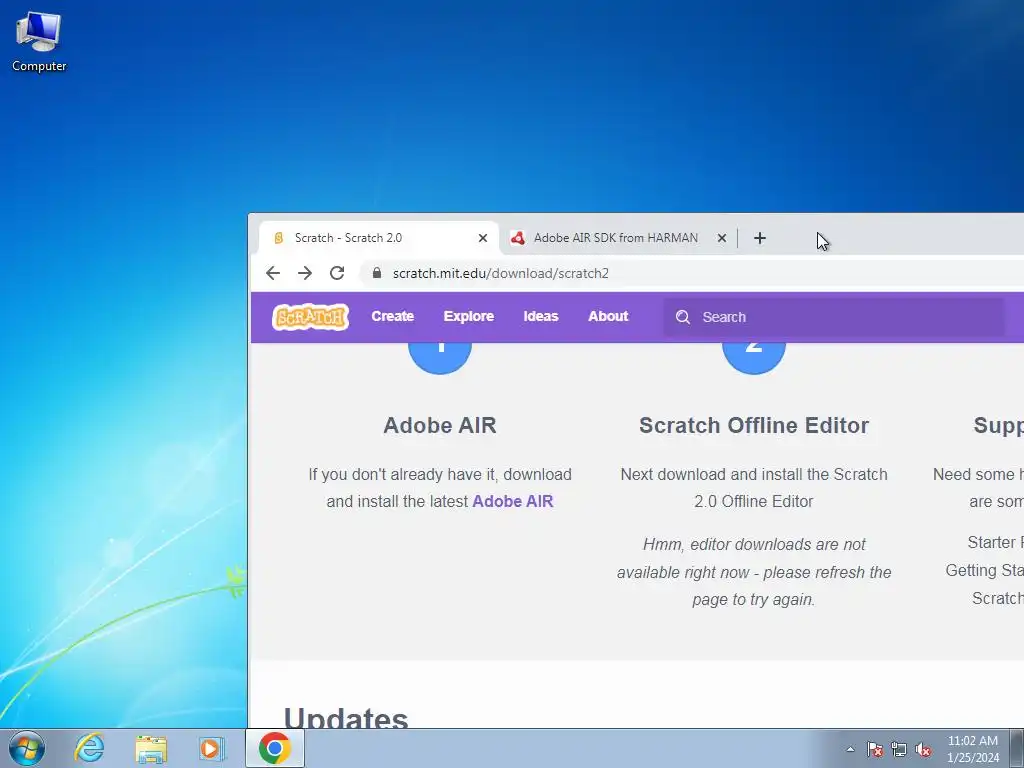The image size is (1024, 768).
Task: Show hidden tray icons arrow
Action: click(850, 749)
